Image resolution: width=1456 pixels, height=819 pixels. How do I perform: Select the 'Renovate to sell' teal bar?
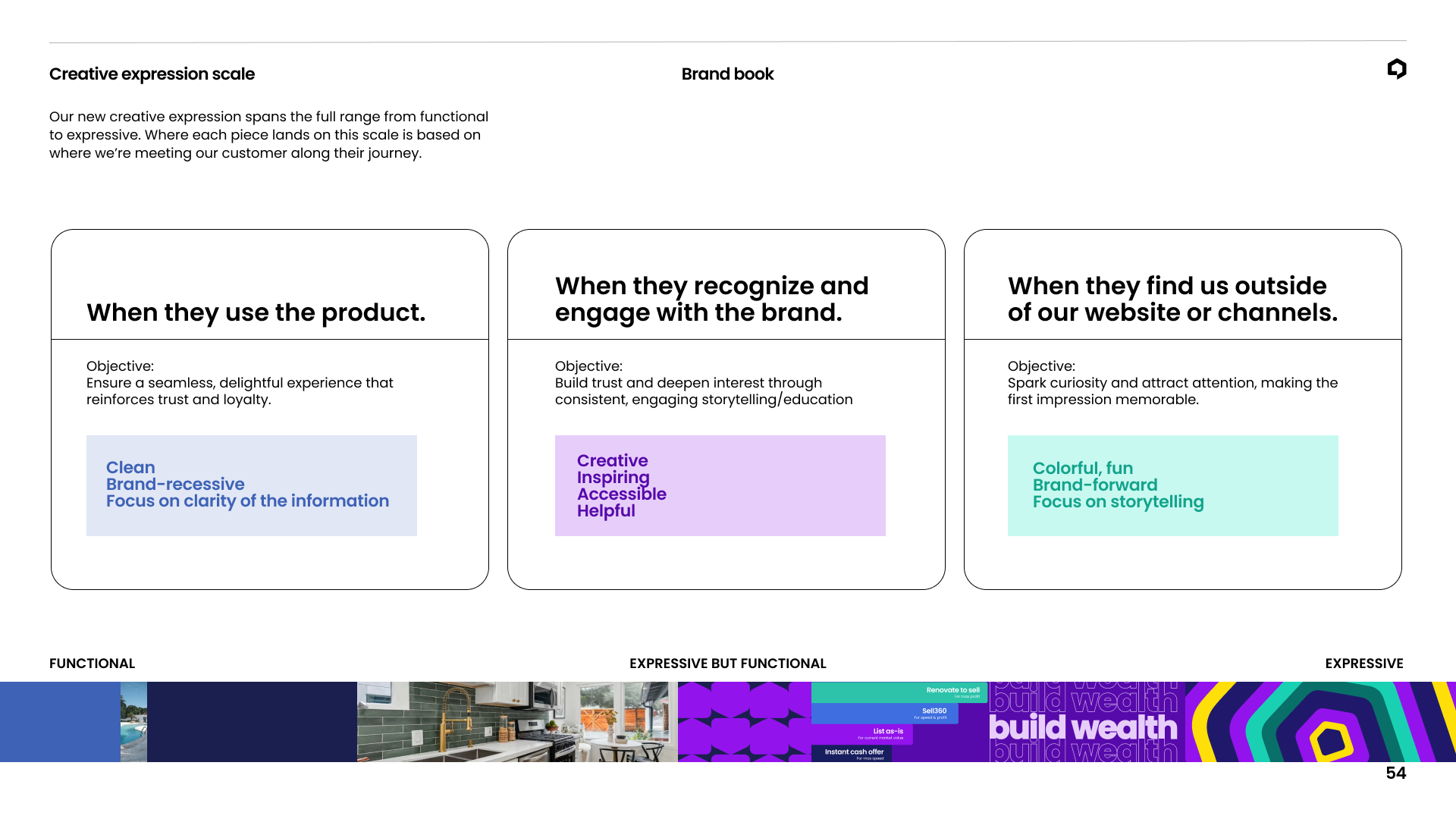tap(899, 692)
